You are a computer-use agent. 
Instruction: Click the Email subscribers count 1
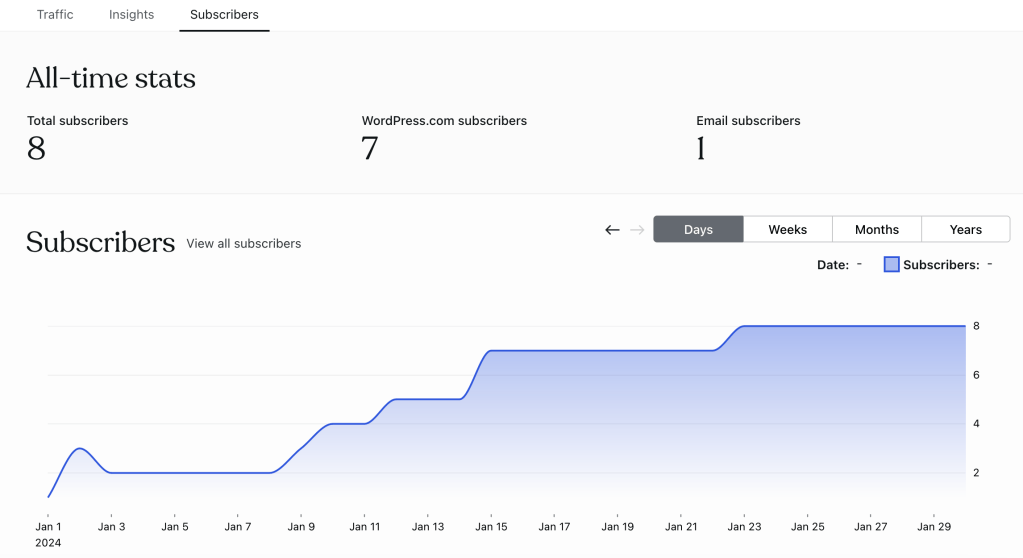(701, 149)
